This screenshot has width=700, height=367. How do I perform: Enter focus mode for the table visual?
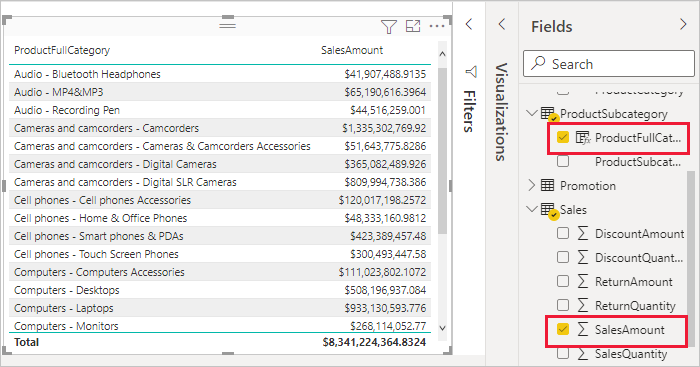413,26
